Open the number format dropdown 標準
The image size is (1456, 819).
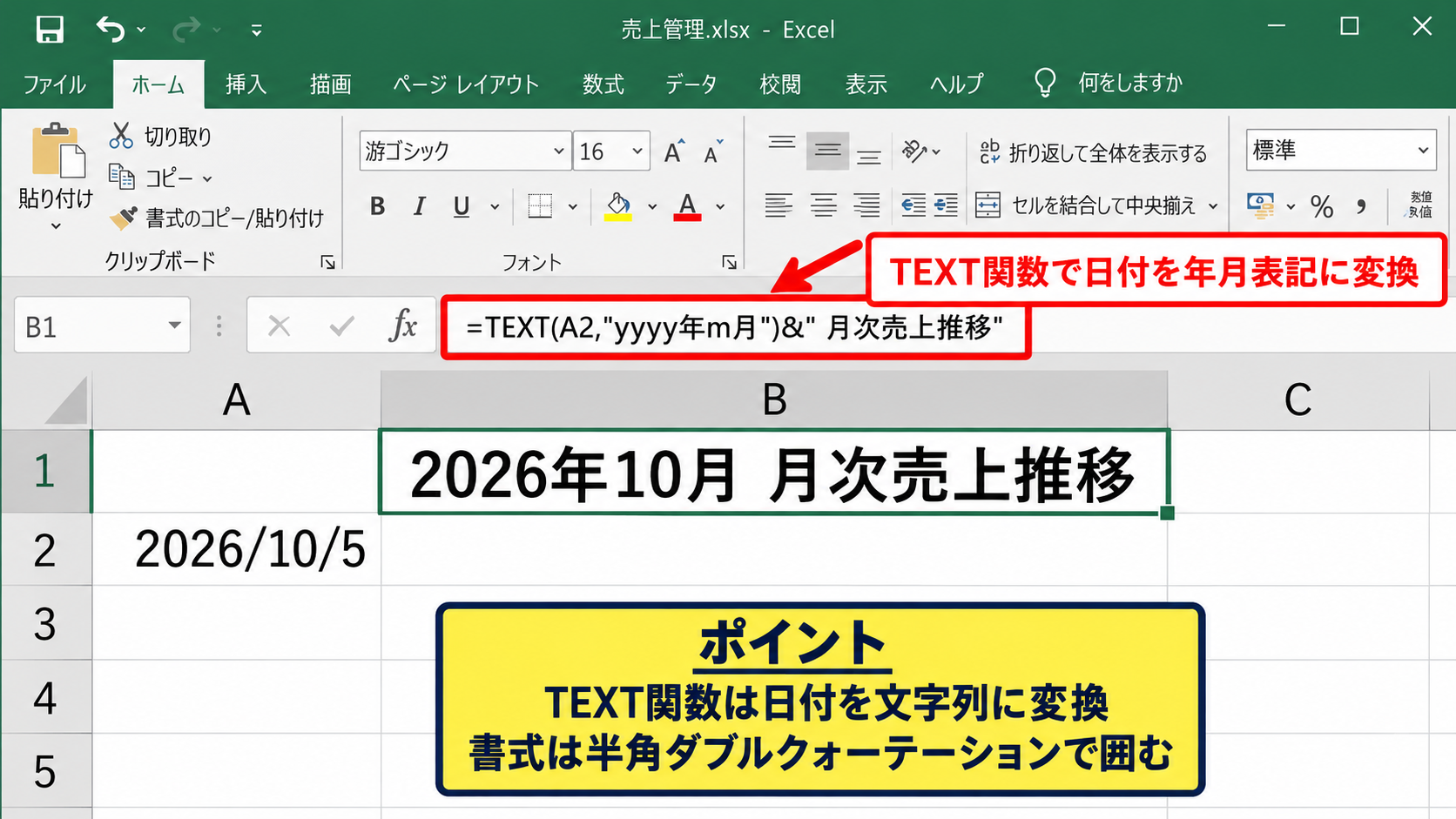[1422, 151]
